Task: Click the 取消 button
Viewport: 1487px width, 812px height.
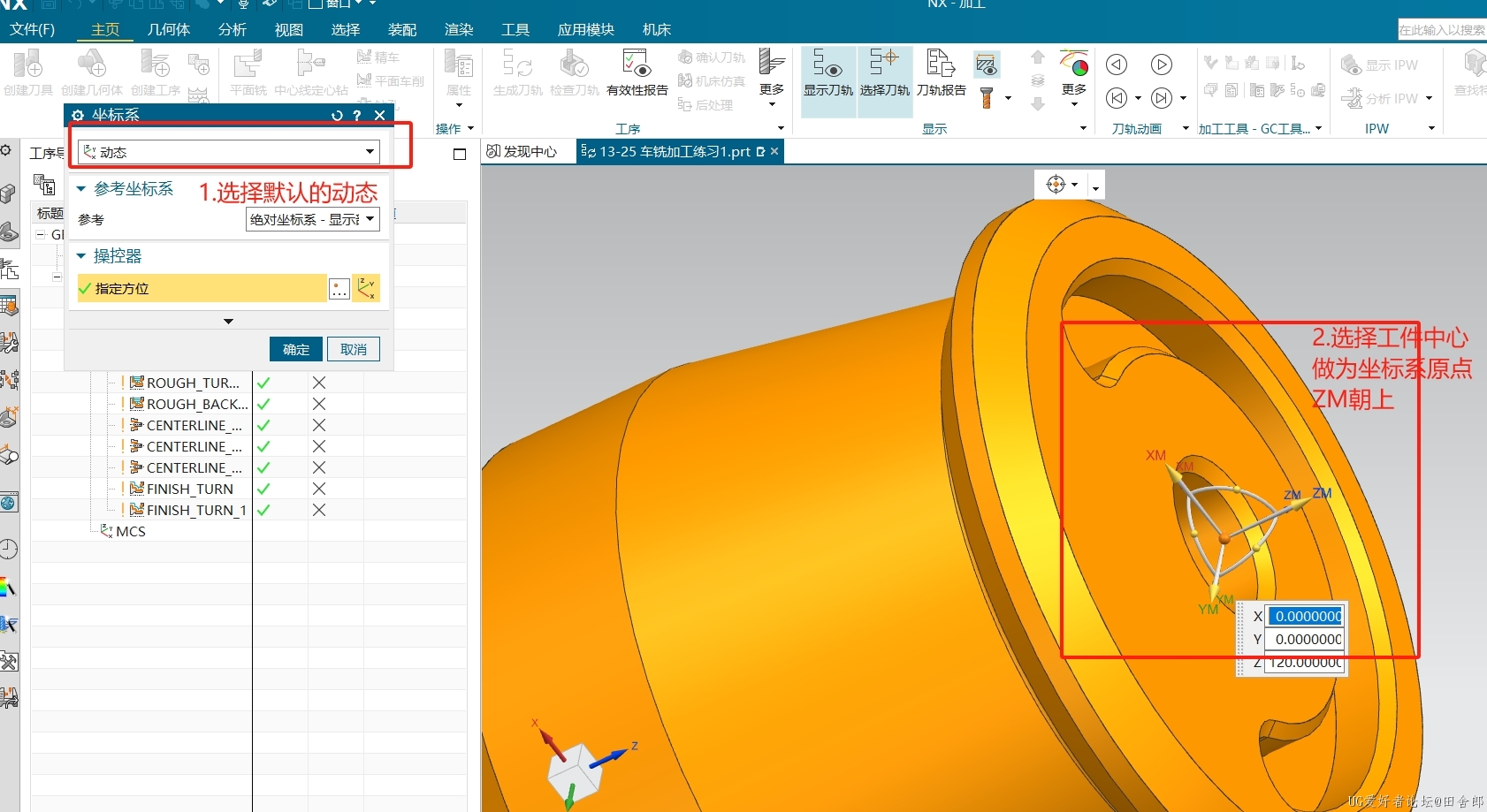Action: coord(354,349)
